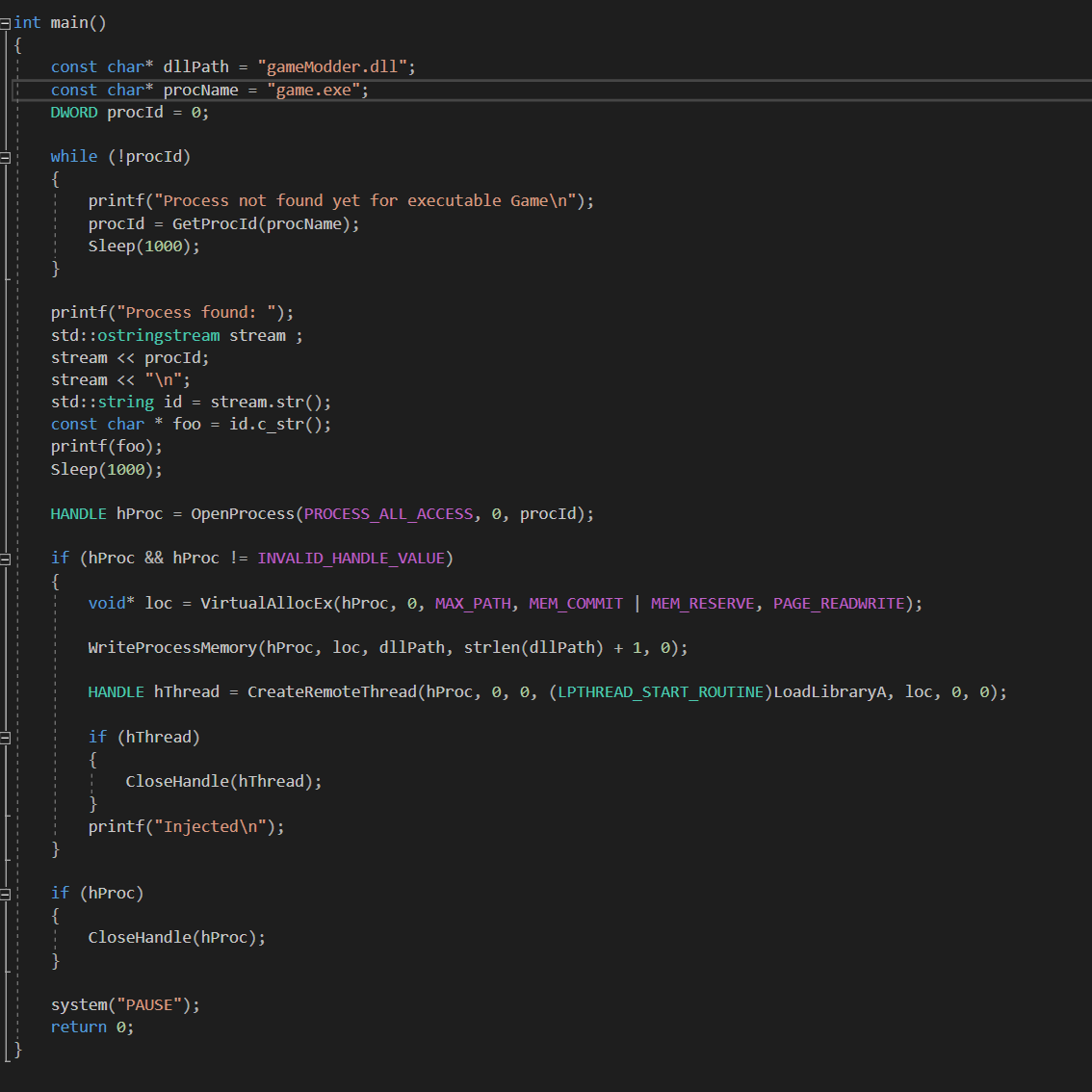The height and width of the screenshot is (1092, 1092).
Task: Click the INVALID_HANDLE_VALUE macro
Action: [x=351, y=559]
